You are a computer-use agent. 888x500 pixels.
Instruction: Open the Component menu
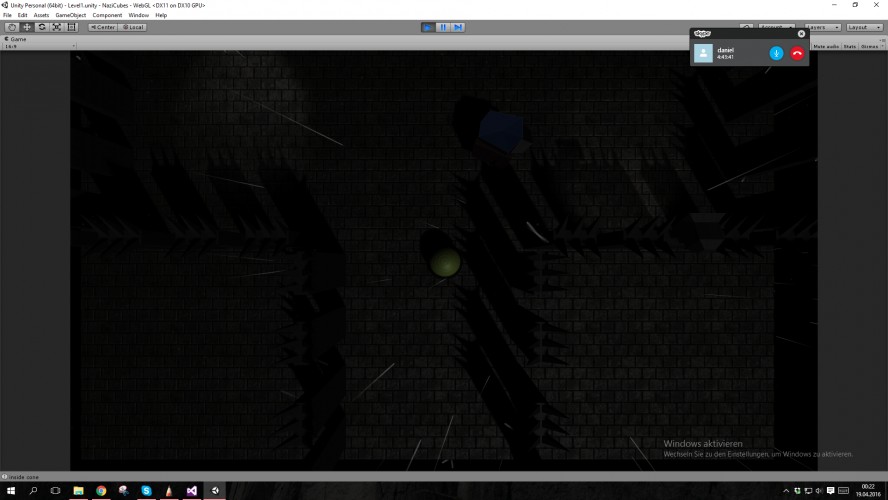(107, 15)
